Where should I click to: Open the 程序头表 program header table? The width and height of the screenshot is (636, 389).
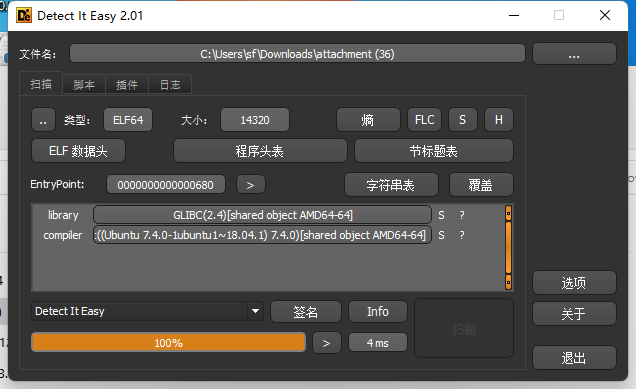click(x=260, y=151)
